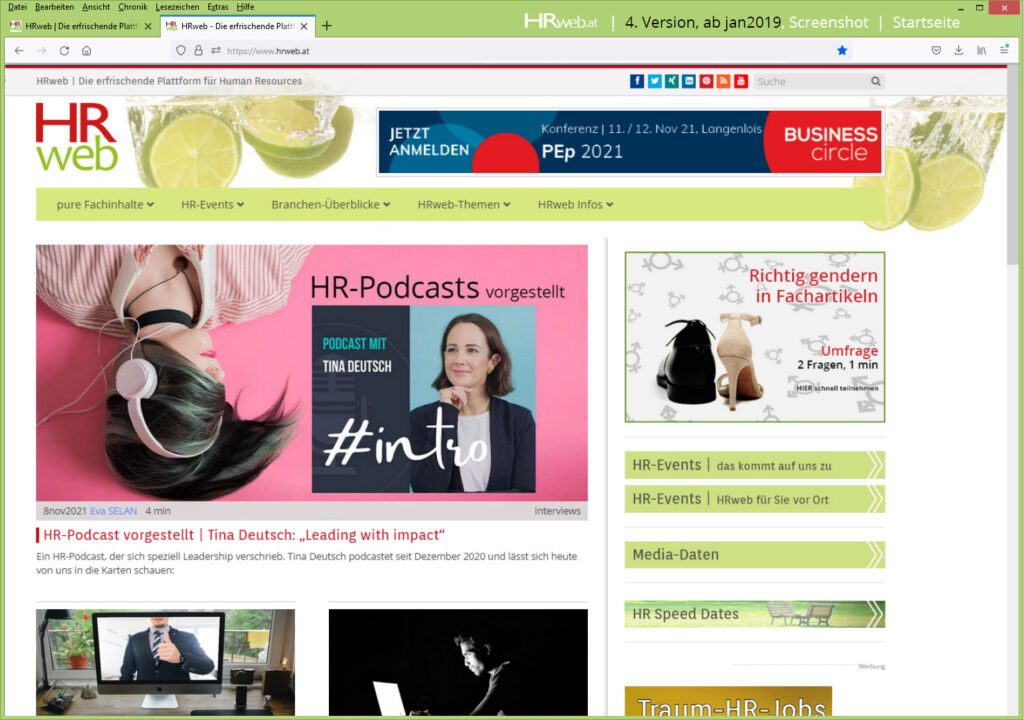This screenshot has height=720, width=1024.
Task: Open the browser home page icon
Action: (86, 50)
